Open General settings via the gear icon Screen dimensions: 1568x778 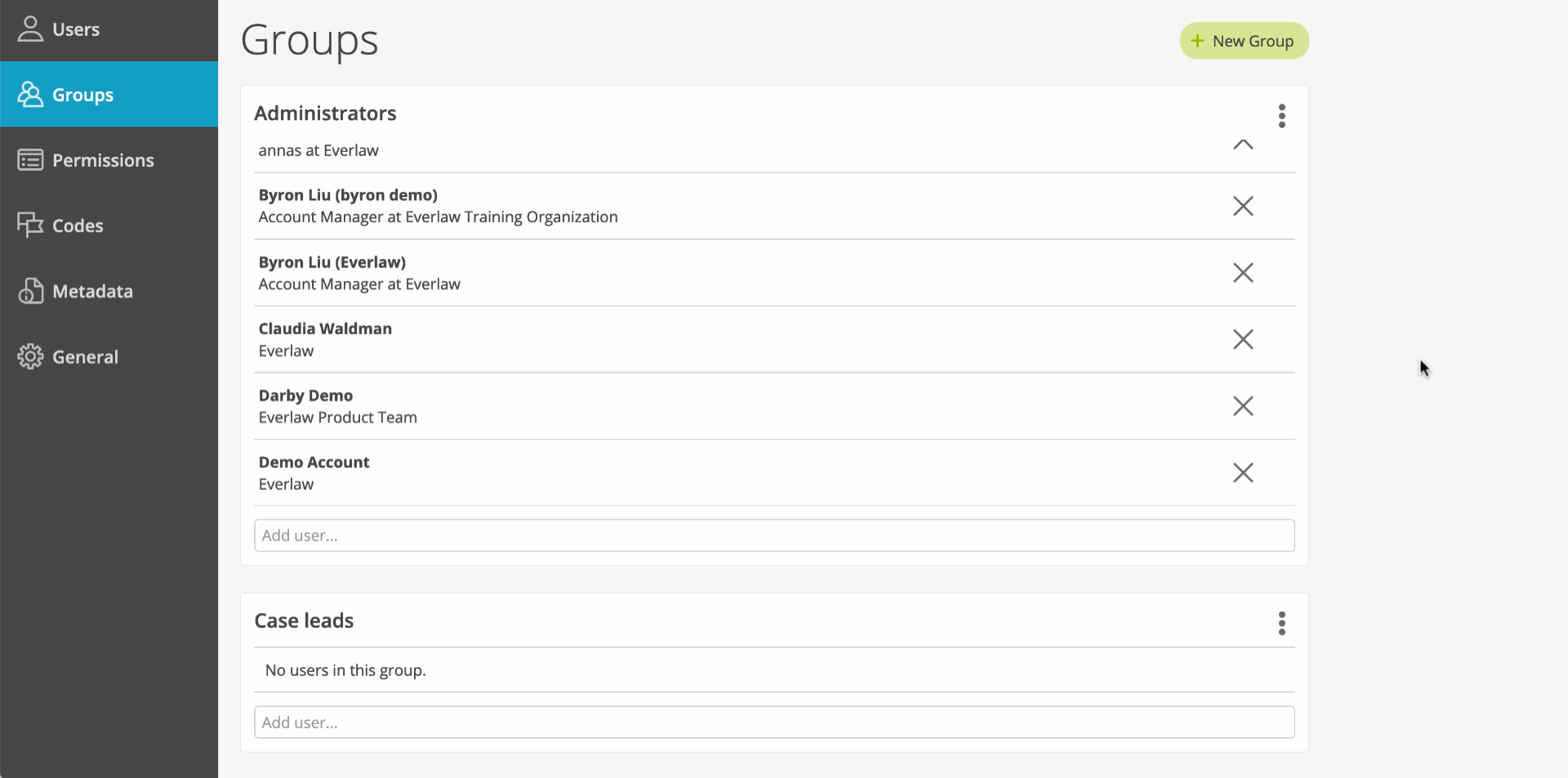pyautogui.click(x=31, y=356)
